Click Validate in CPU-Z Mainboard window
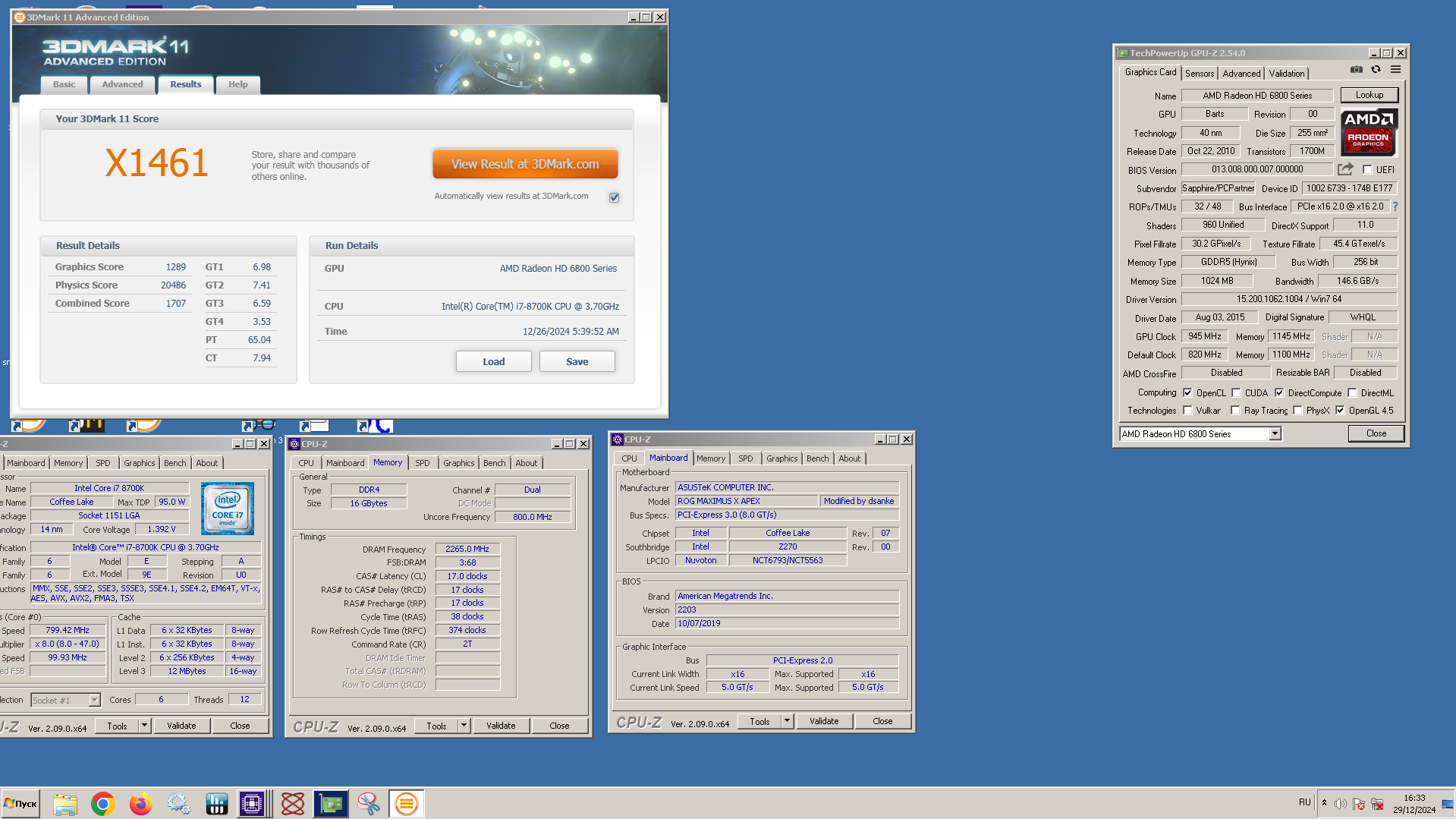Image resolution: width=1456 pixels, height=819 pixels. [824, 721]
